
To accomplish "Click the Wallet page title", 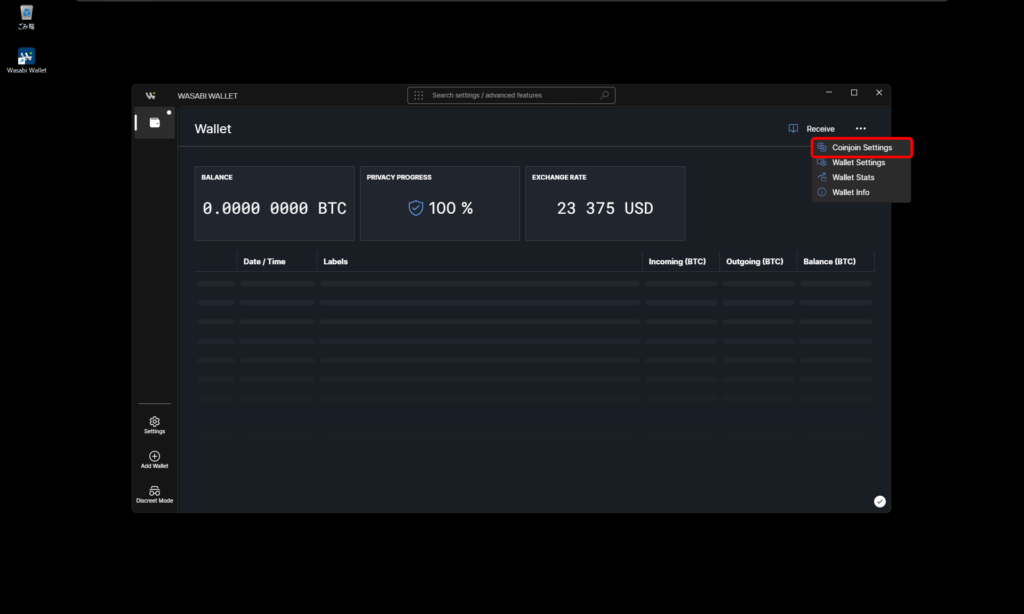I will (x=213, y=129).
